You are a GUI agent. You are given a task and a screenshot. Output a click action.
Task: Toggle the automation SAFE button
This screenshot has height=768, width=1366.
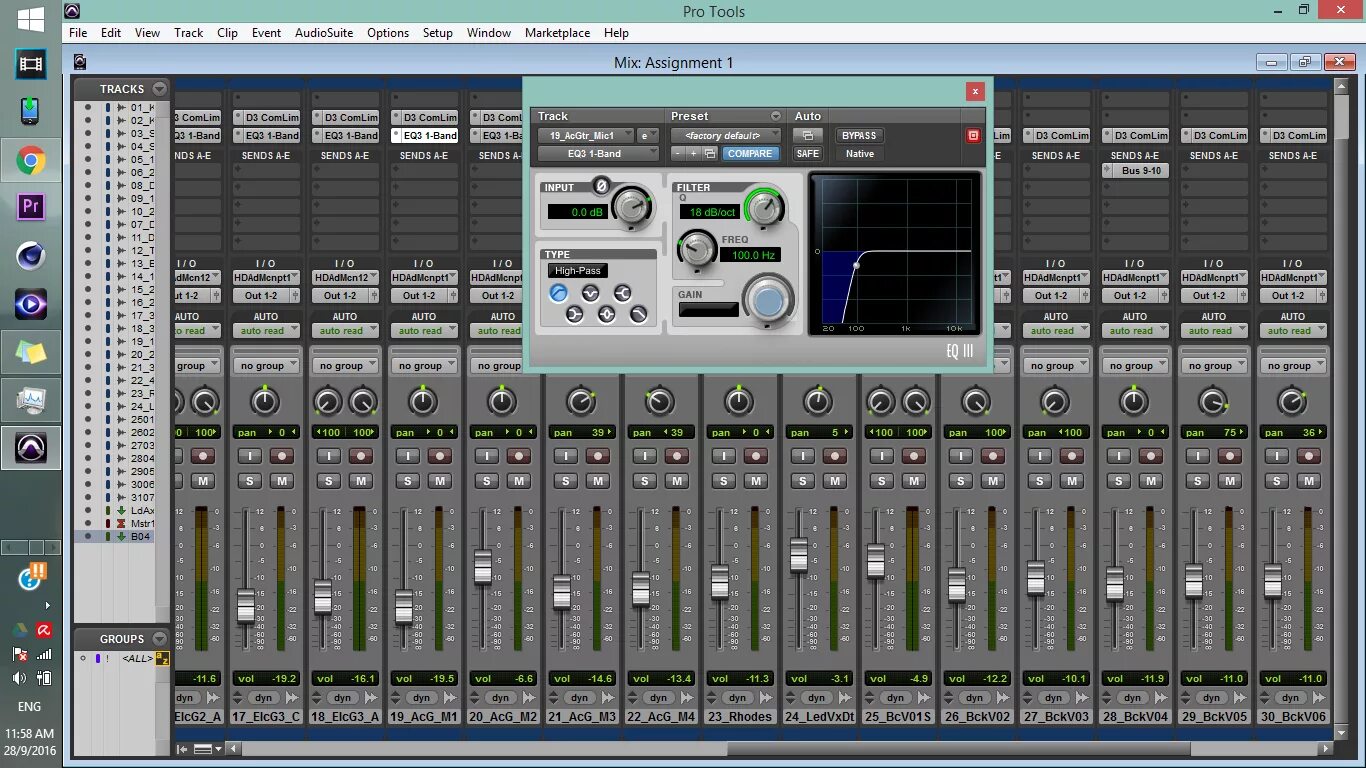click(x=807, y=153)
